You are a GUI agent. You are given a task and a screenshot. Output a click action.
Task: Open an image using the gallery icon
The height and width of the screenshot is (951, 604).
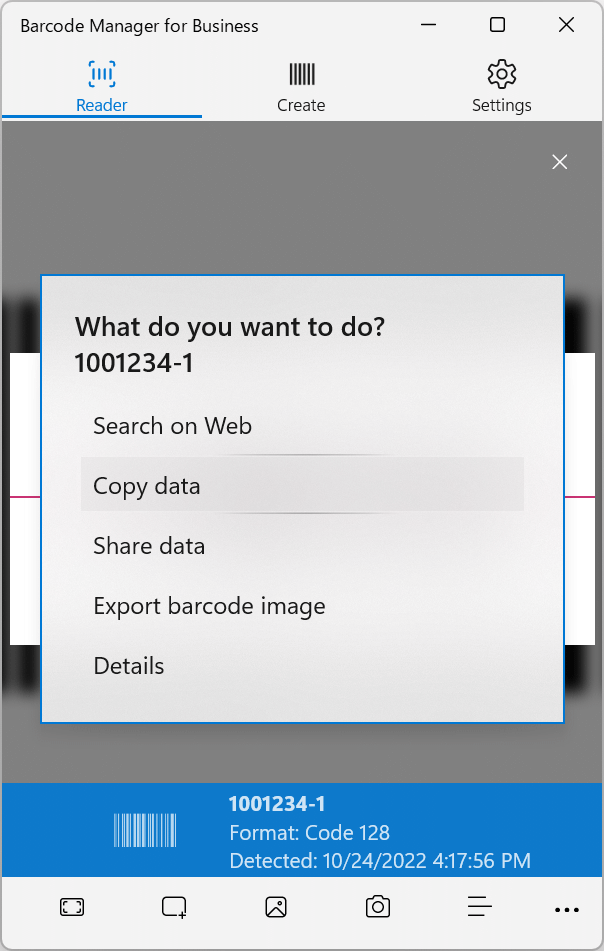(275, 907)
